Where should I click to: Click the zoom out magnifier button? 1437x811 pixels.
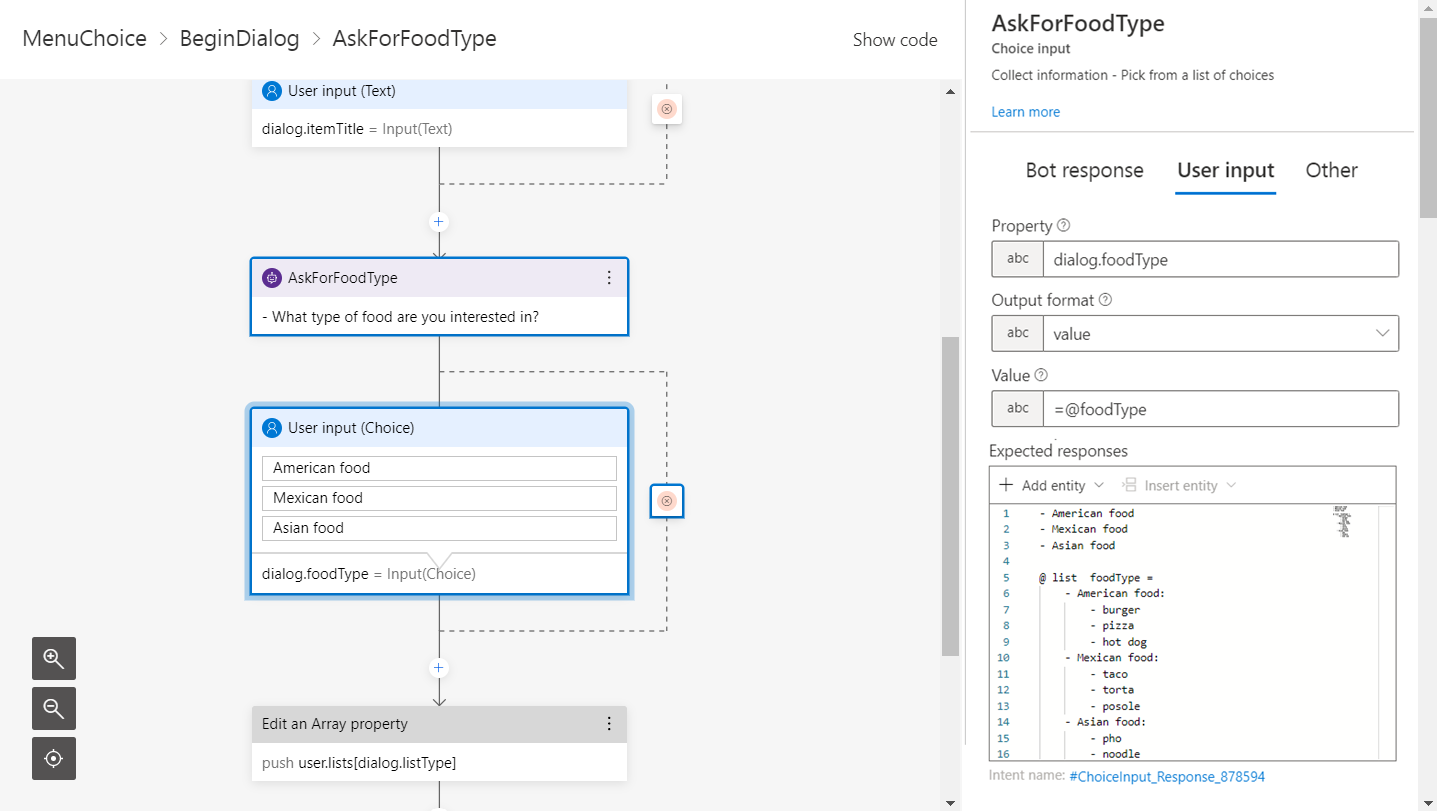[x=54, y=708]
